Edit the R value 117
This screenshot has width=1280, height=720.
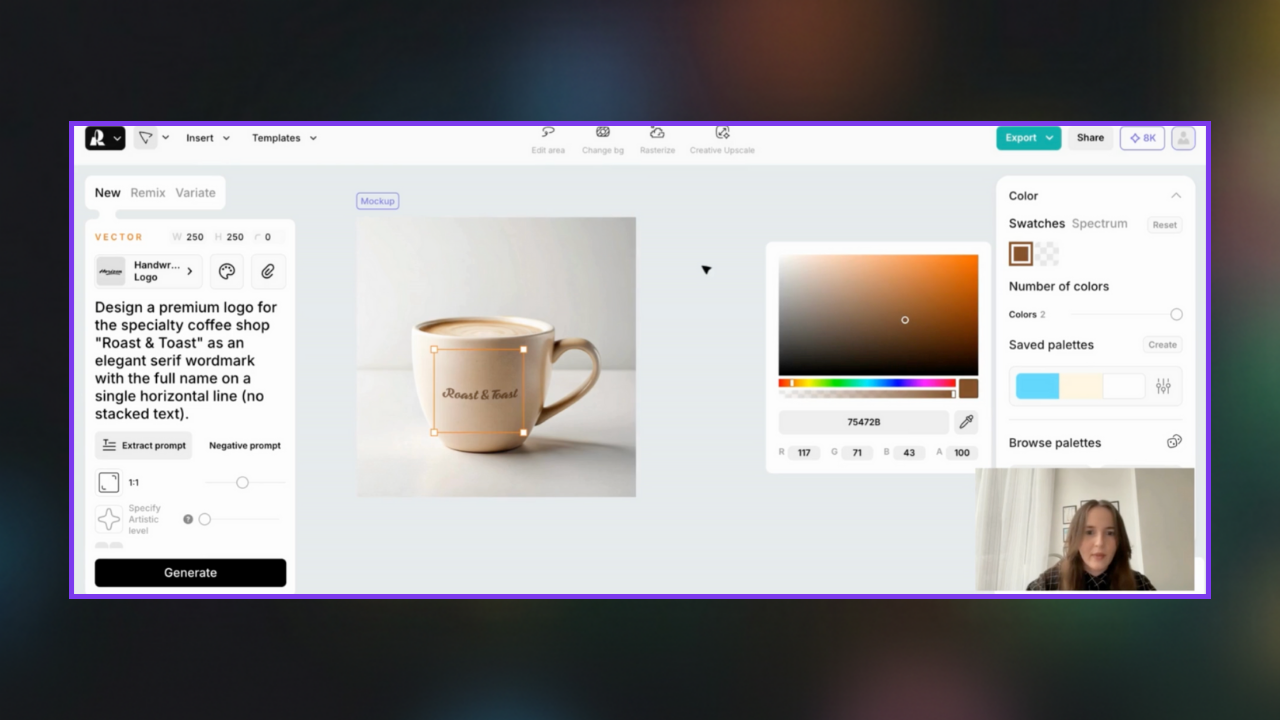804,453
